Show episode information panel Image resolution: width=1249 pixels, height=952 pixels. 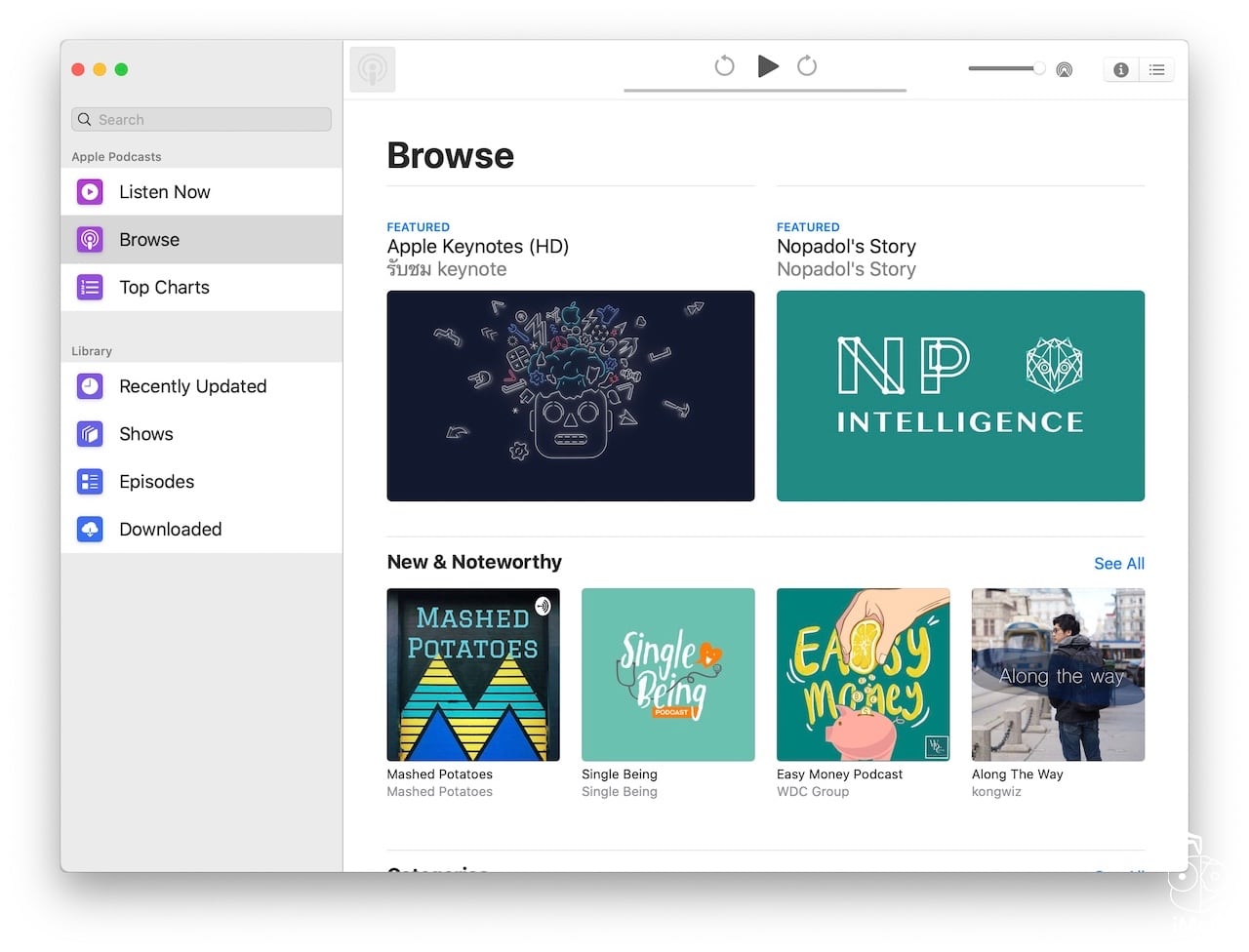tap(1120, 69)
